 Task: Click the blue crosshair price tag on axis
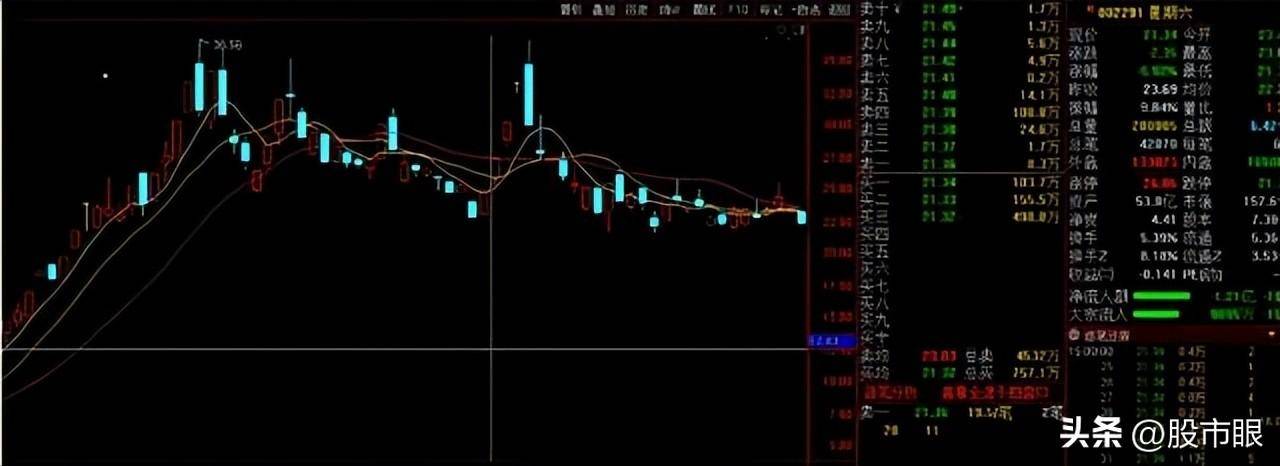831,341
